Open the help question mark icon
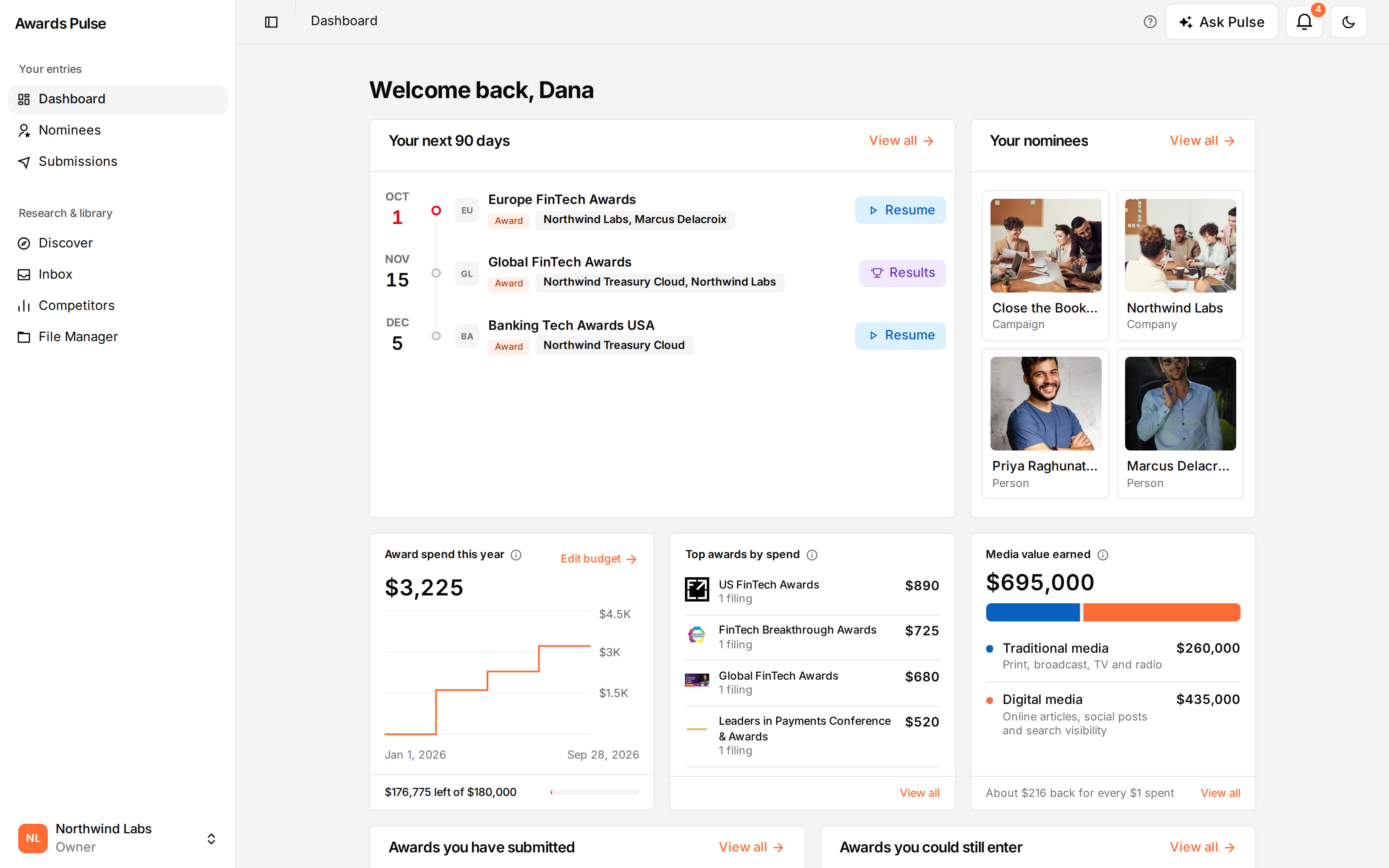This screenshot has width=1389, height=868. coord(1150,22)
